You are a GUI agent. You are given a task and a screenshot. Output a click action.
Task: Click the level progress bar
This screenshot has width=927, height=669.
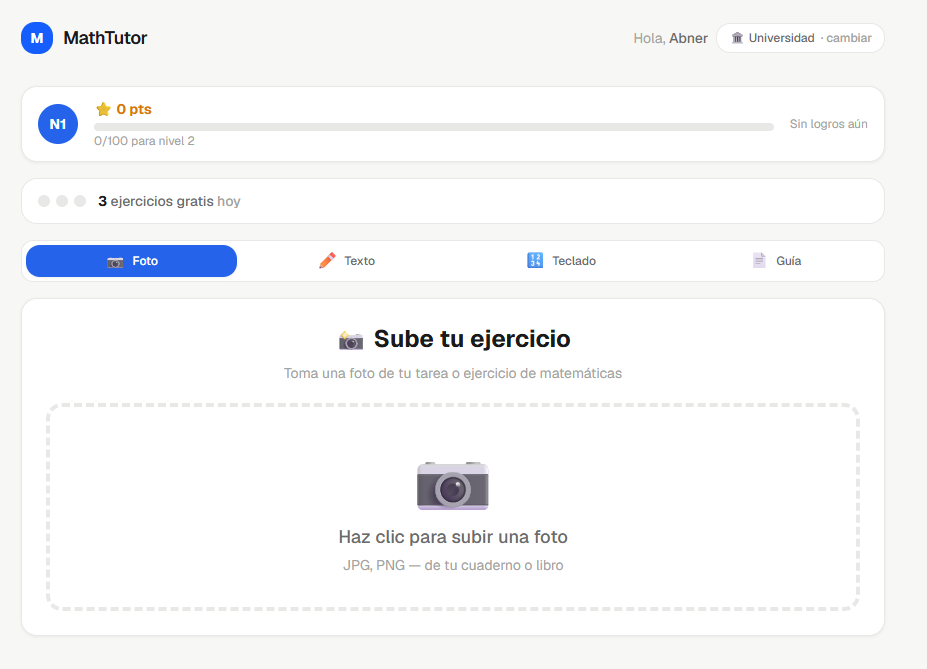[434, 126]
